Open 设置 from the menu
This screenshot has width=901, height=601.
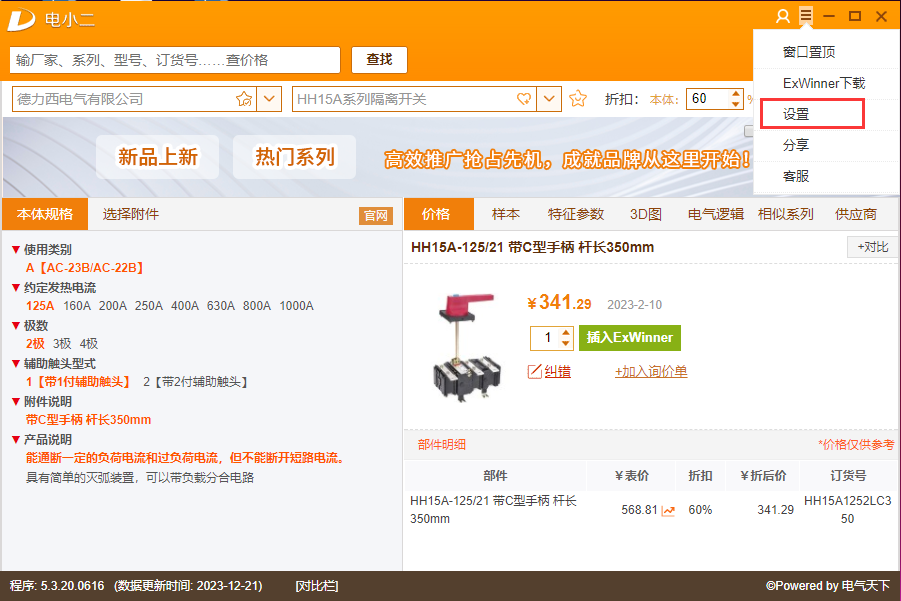[x=813, y=114]
